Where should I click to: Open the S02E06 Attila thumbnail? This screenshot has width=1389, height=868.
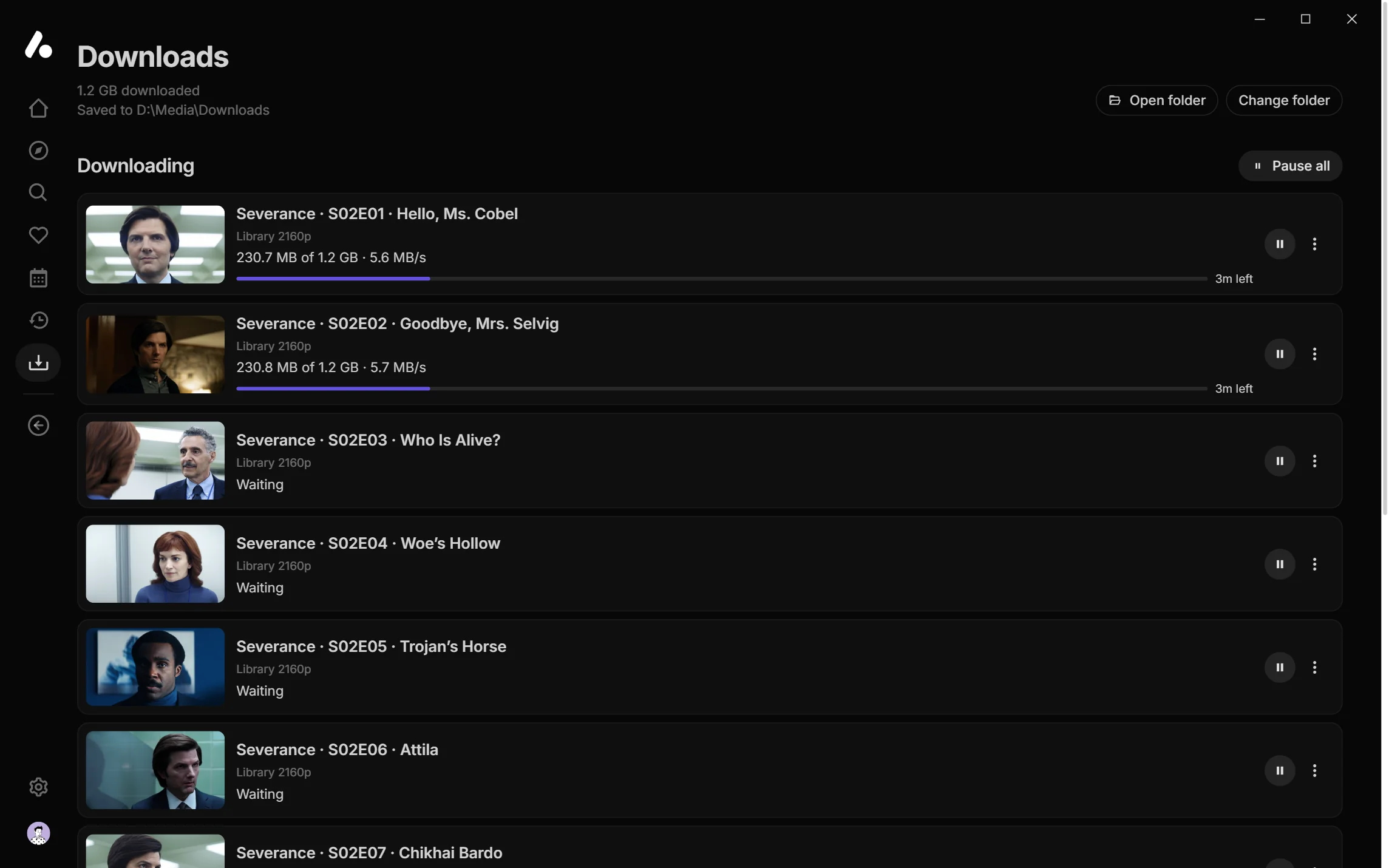click(x=155, y=770)
